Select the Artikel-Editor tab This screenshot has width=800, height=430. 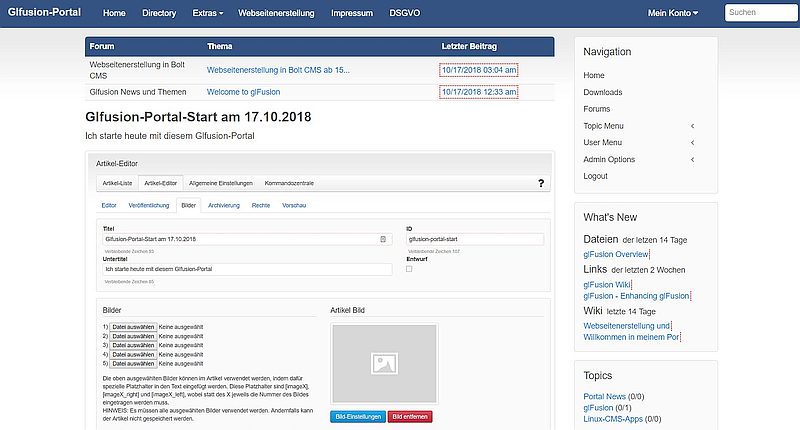(x=160, y=183)
